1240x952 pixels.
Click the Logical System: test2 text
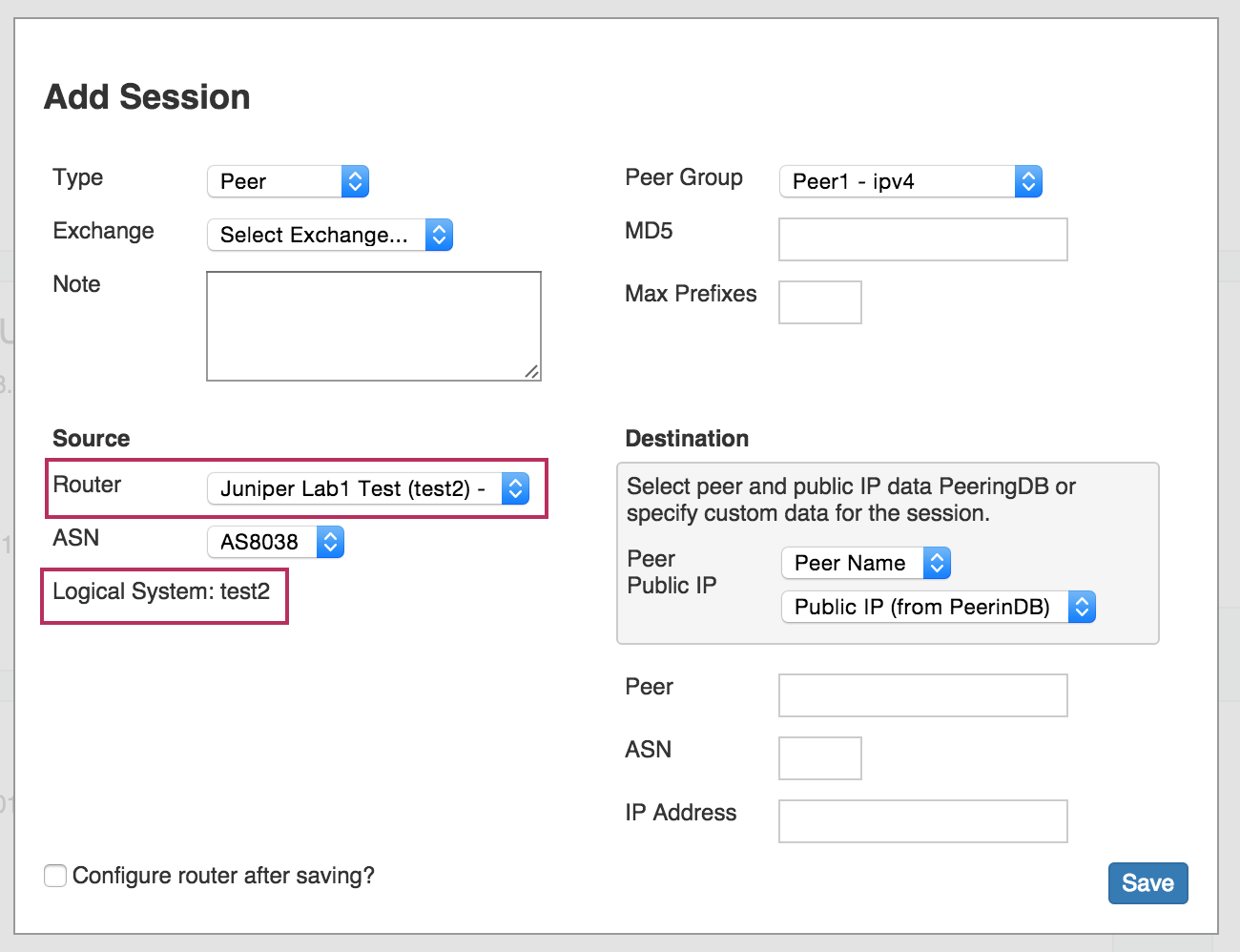tap(161, 591)
